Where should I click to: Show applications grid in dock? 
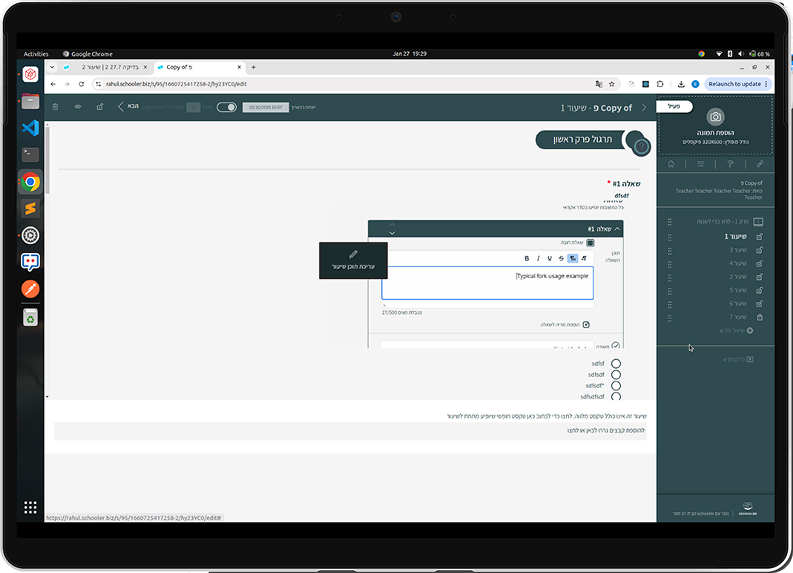[x=30, y=507]
